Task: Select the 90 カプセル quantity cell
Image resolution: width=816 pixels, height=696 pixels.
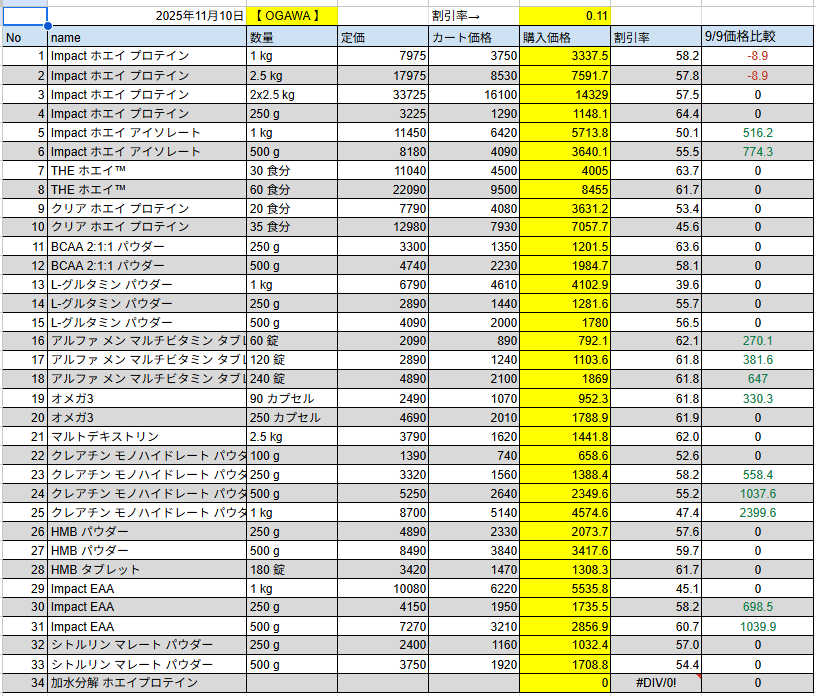Action: (291, 398)
